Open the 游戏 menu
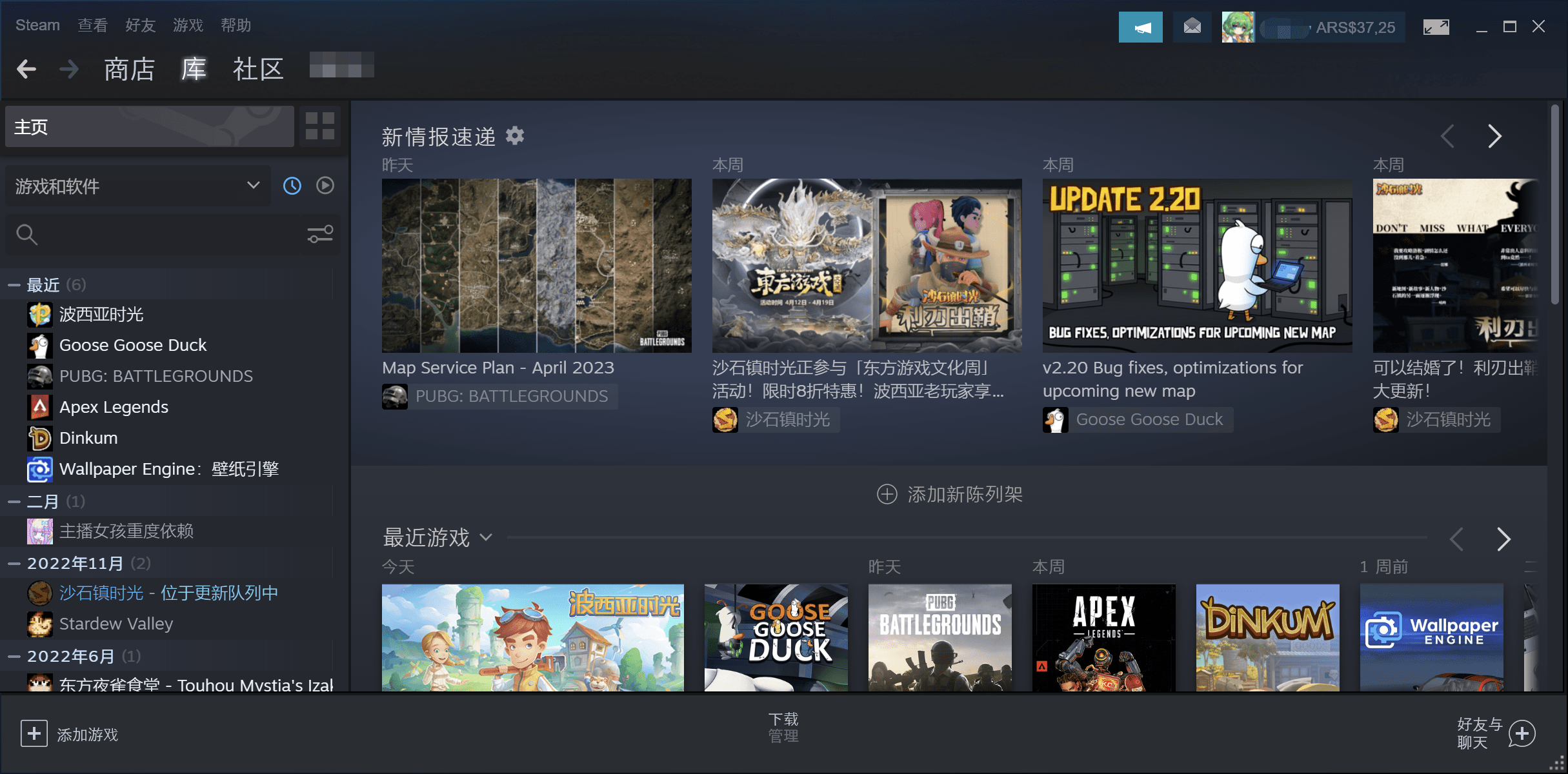This screenshot has height=774, width=1568. click(188, 25)
